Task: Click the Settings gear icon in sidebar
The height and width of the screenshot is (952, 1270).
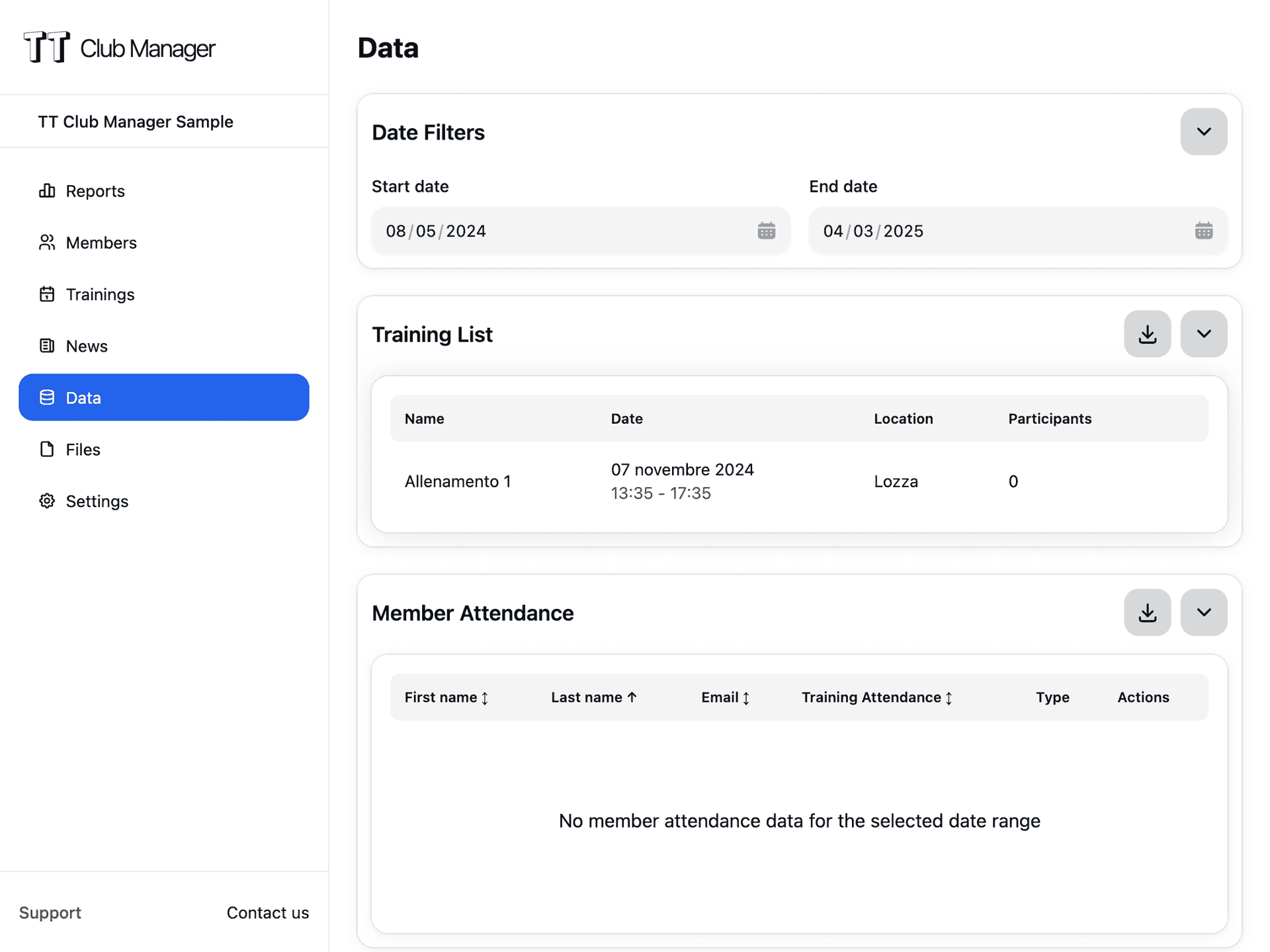Action: point(47,501)
